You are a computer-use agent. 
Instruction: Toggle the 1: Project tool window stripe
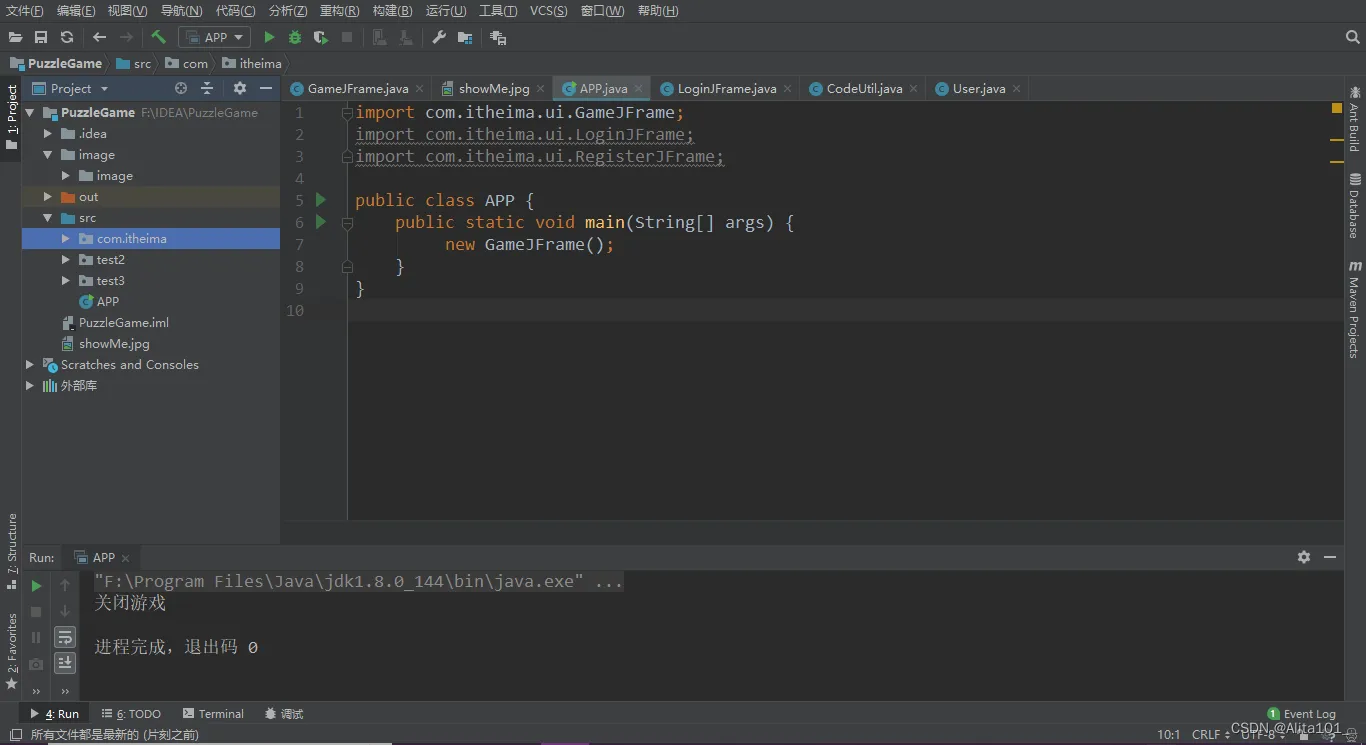coord(11,117)
